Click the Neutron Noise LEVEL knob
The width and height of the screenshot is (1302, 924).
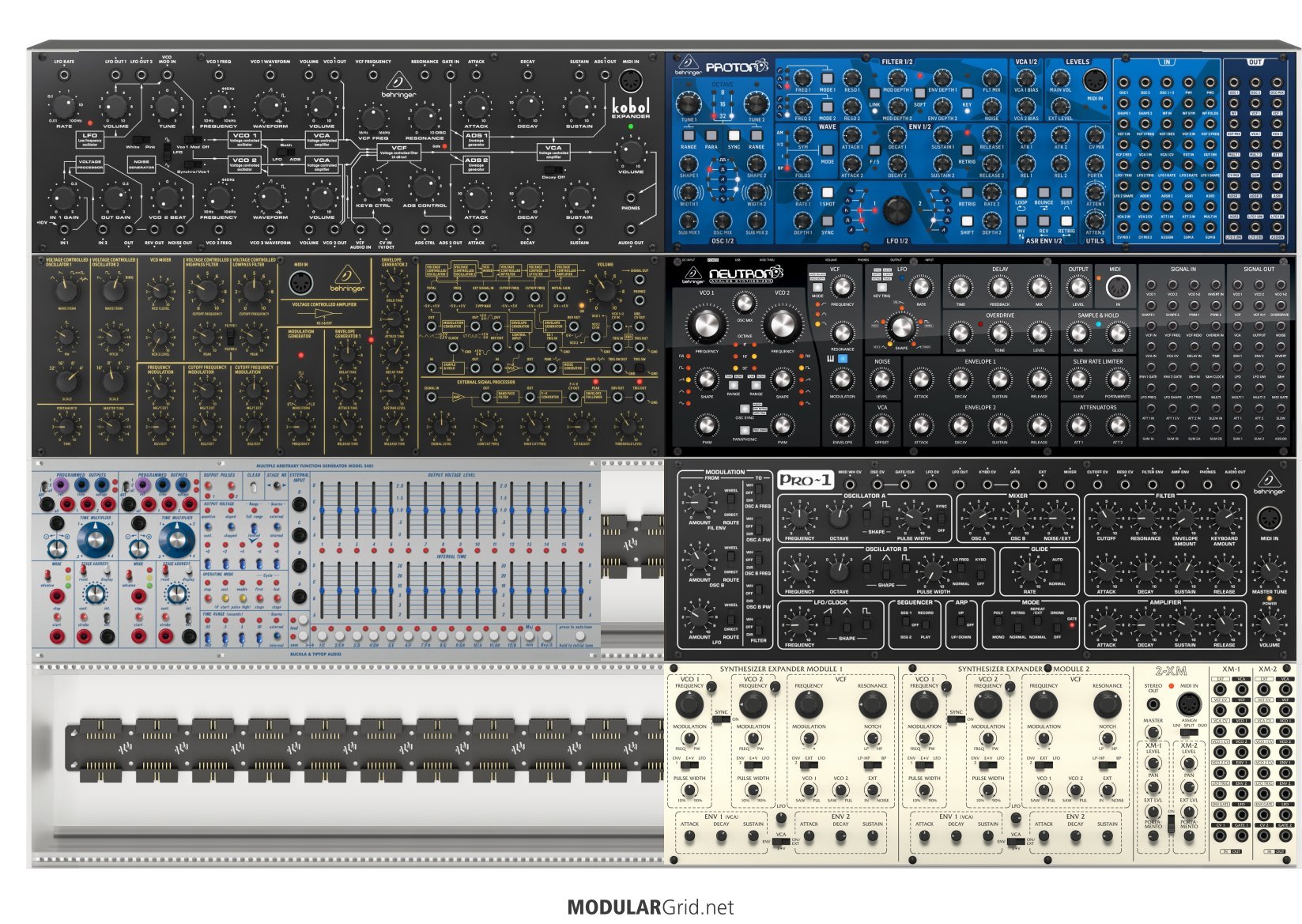tap(882, 380)
